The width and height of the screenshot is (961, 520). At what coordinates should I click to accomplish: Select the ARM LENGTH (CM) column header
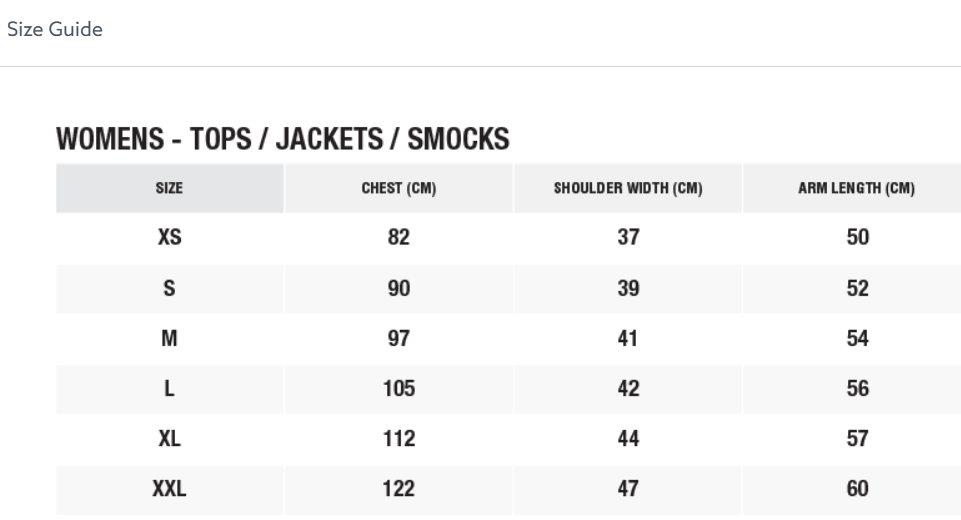coord(856,188)
